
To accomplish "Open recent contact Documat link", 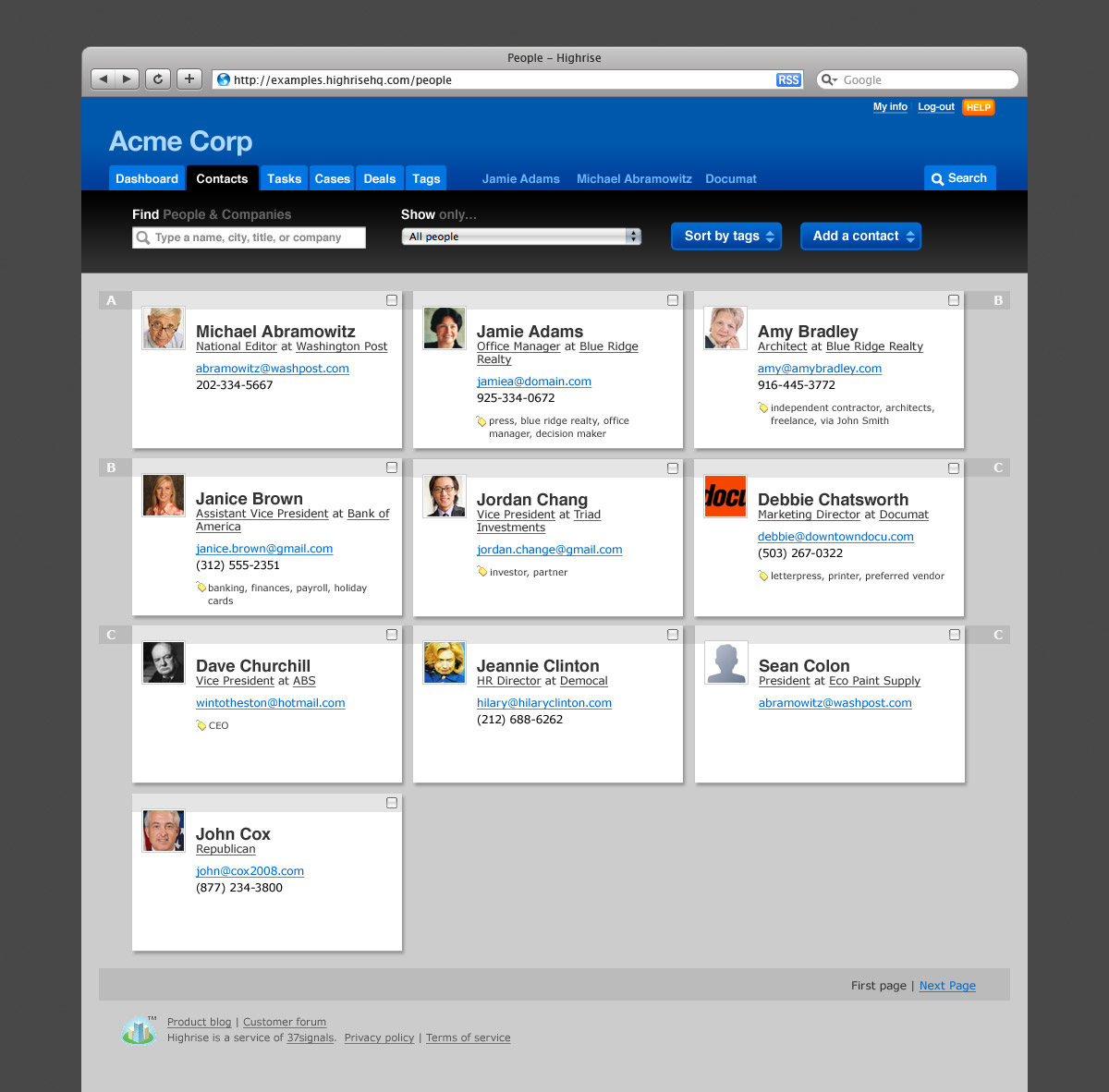I will pos(731,179).
